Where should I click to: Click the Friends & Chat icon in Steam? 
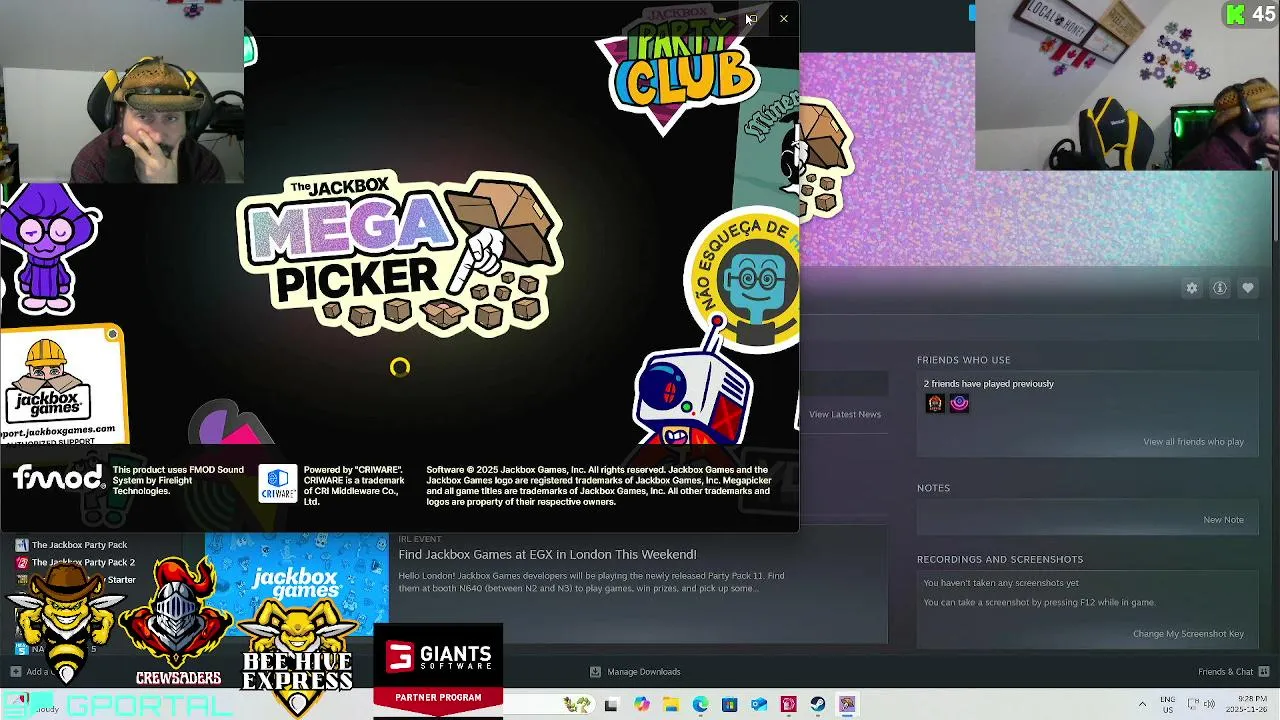pyautogui.click(x=1264, y=672)
